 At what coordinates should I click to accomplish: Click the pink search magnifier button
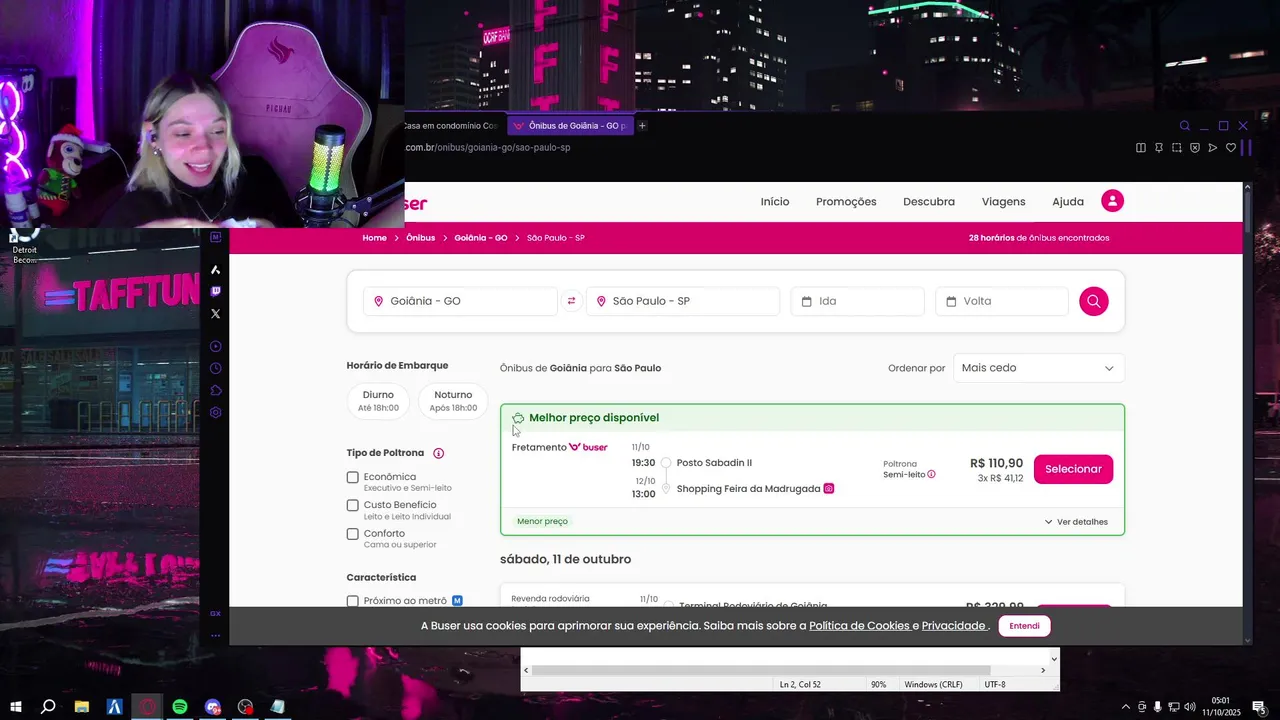(1093, 301)
